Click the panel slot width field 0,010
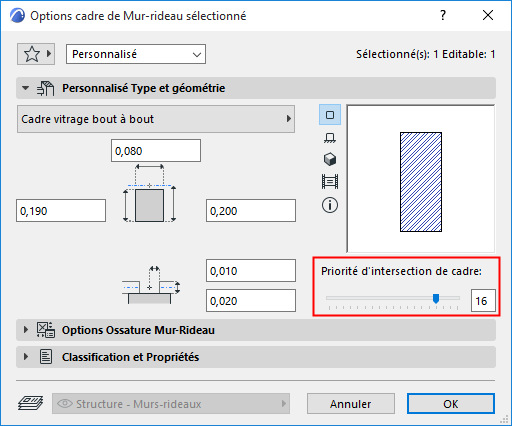Viewport: 512px width, 426px height. click(x=251, y=271)
